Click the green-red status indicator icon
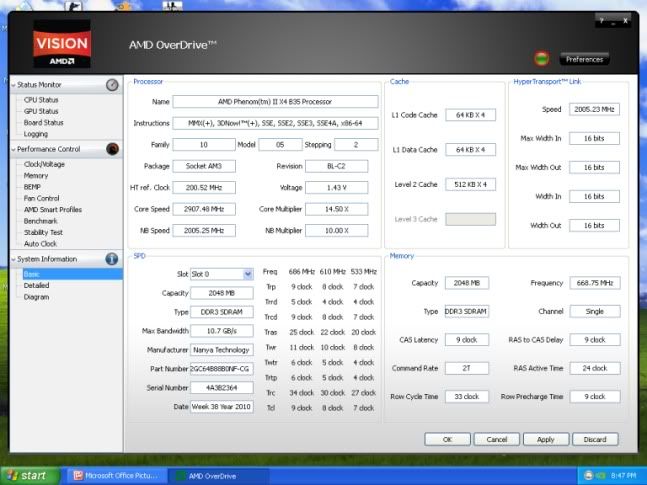 point(542,59)
